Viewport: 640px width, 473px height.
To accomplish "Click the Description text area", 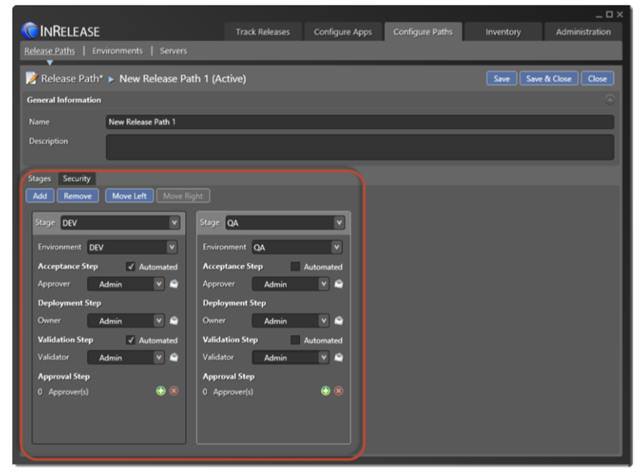I will point(360,147).
